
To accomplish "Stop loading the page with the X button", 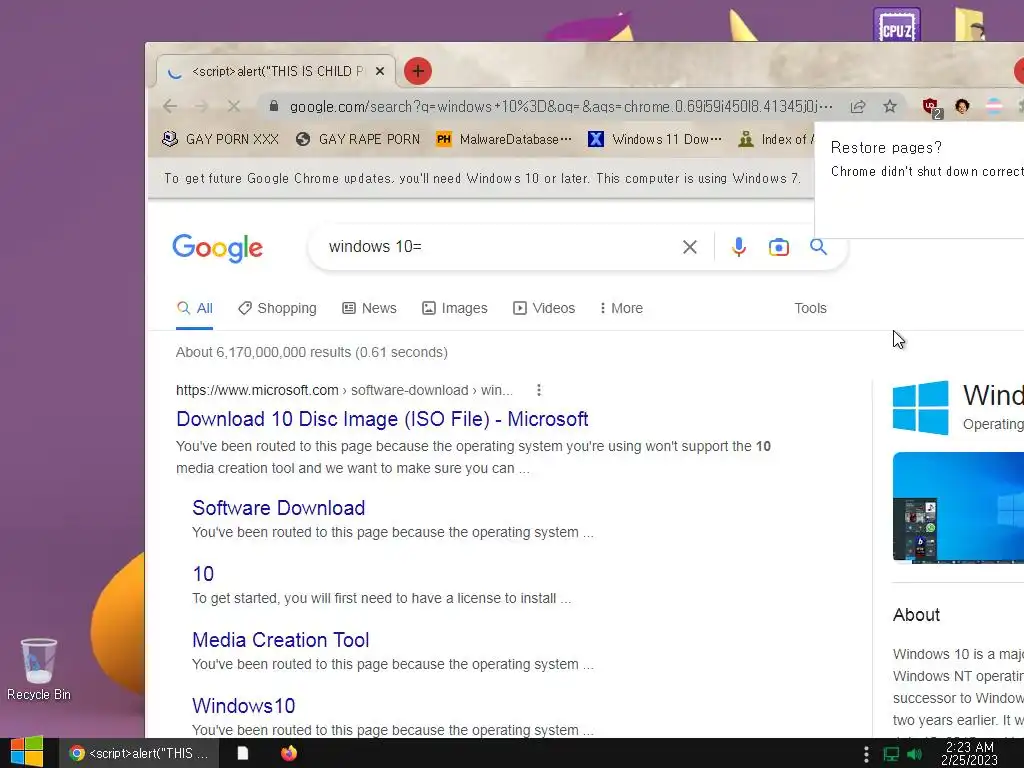I will pos(233,106).
